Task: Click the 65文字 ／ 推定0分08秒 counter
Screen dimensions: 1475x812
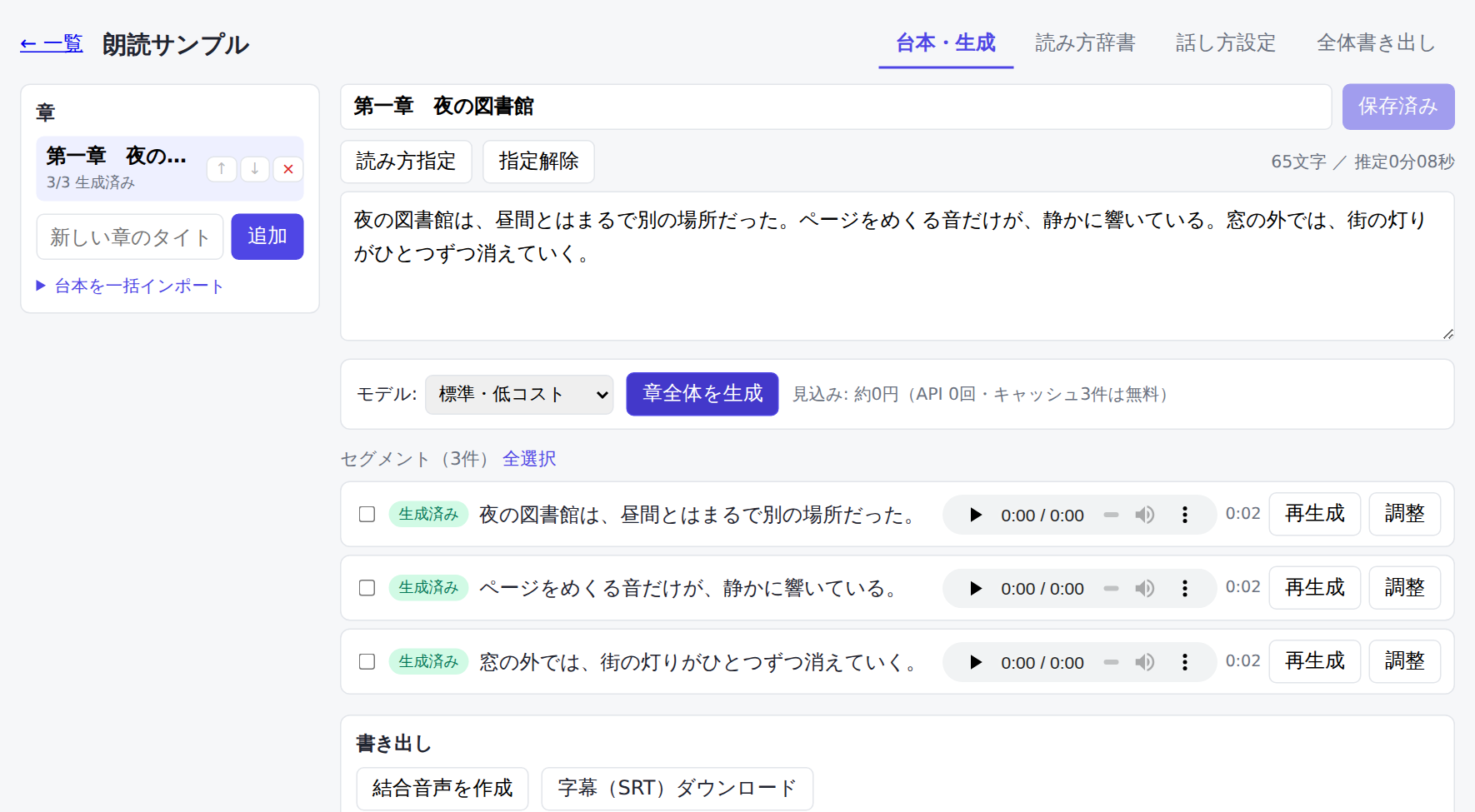Action: (x=1362, y=162)
